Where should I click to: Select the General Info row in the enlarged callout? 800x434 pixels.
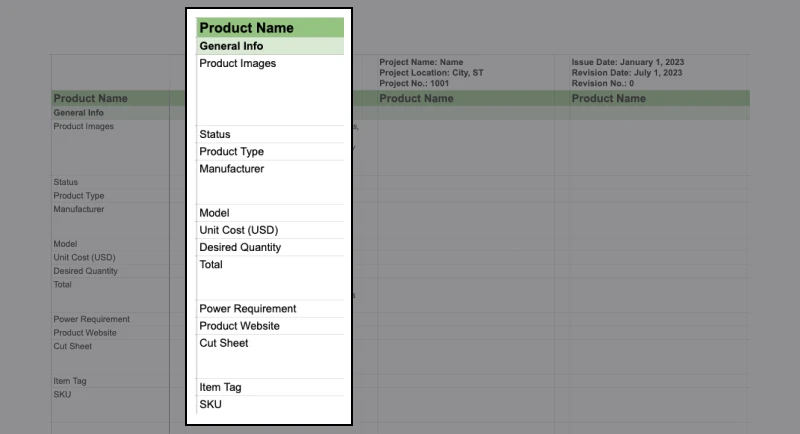click(231, 46)
